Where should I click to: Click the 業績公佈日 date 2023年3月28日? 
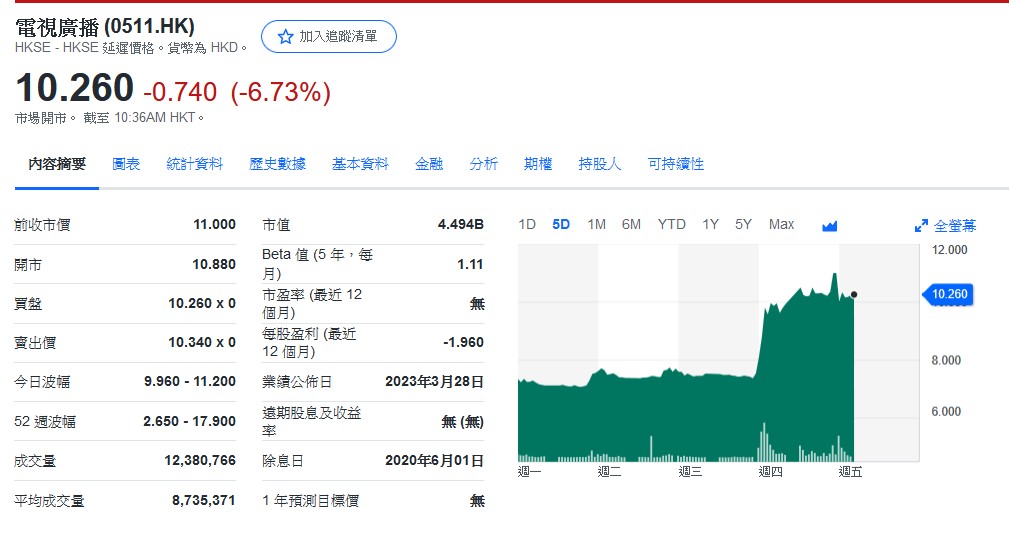[x=434, y=382]
